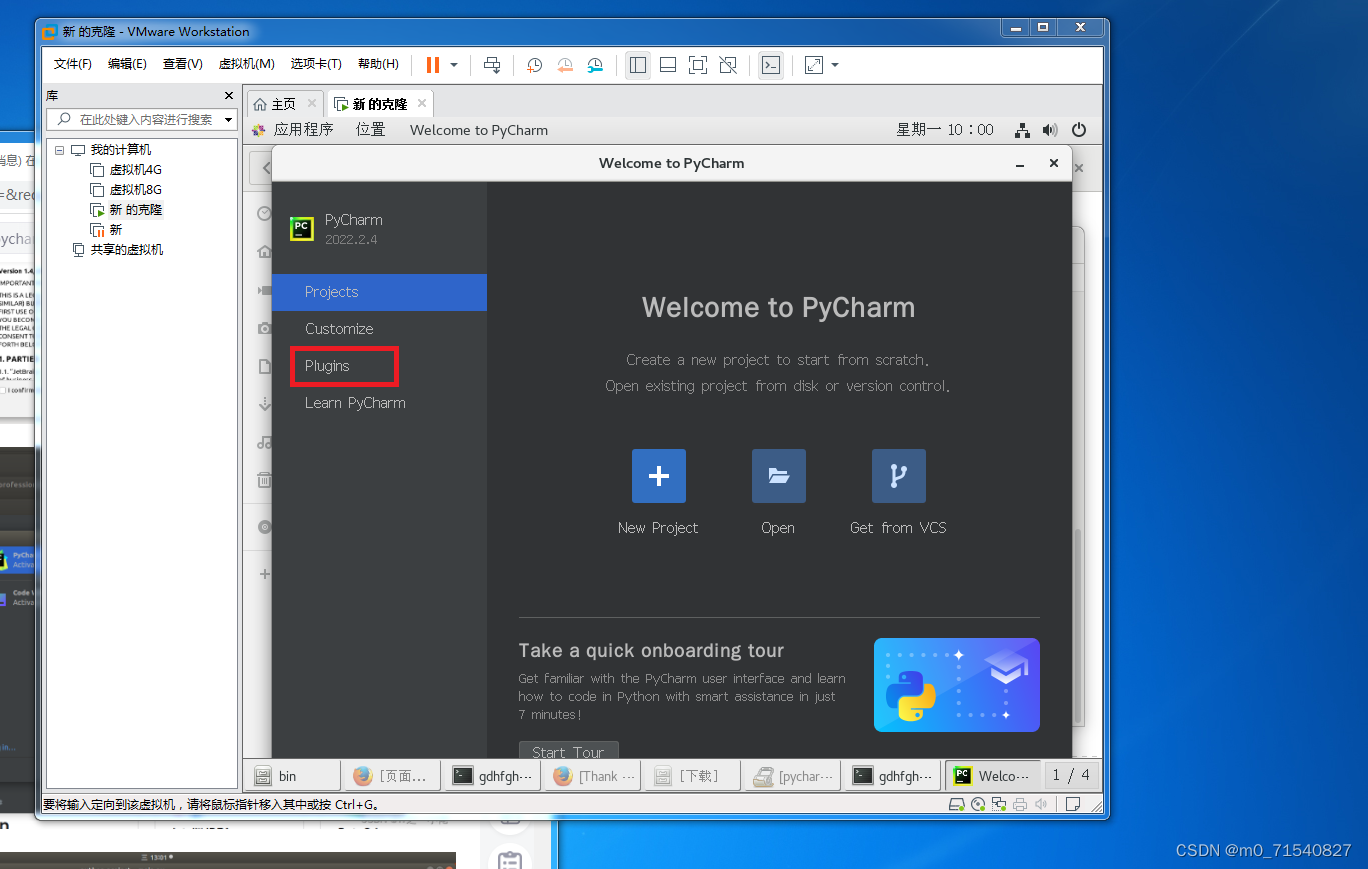1368x869 pixels.
Task: Click the stretch guest display icon
Action: [x=814, y=65]
